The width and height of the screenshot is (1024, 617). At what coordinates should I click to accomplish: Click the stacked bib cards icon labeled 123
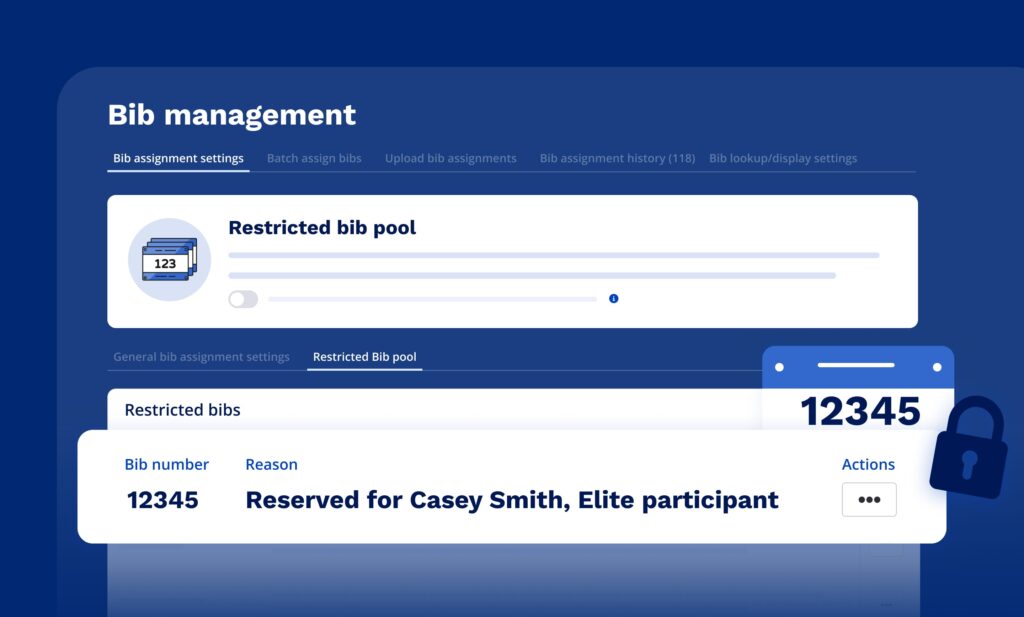(169, 260)
